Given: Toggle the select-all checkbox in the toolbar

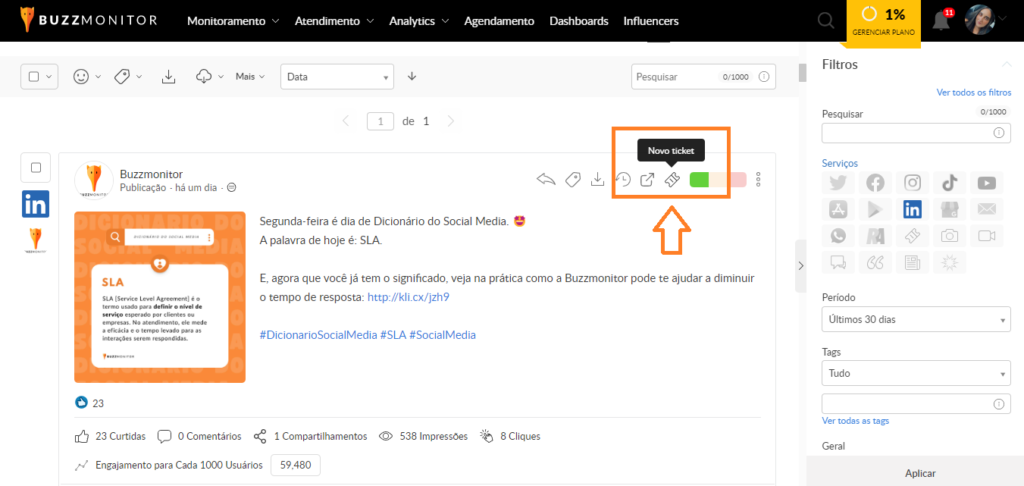Looking at the screenshot, I should [34, 76].
